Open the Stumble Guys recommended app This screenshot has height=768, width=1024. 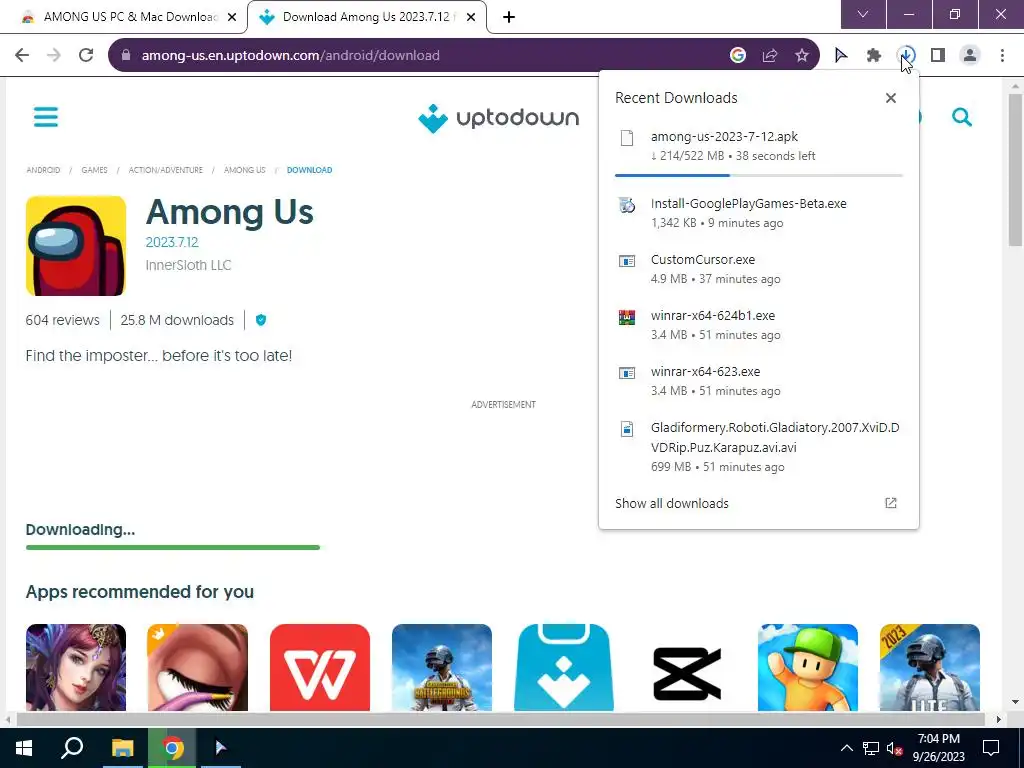[x=808, y=667]
